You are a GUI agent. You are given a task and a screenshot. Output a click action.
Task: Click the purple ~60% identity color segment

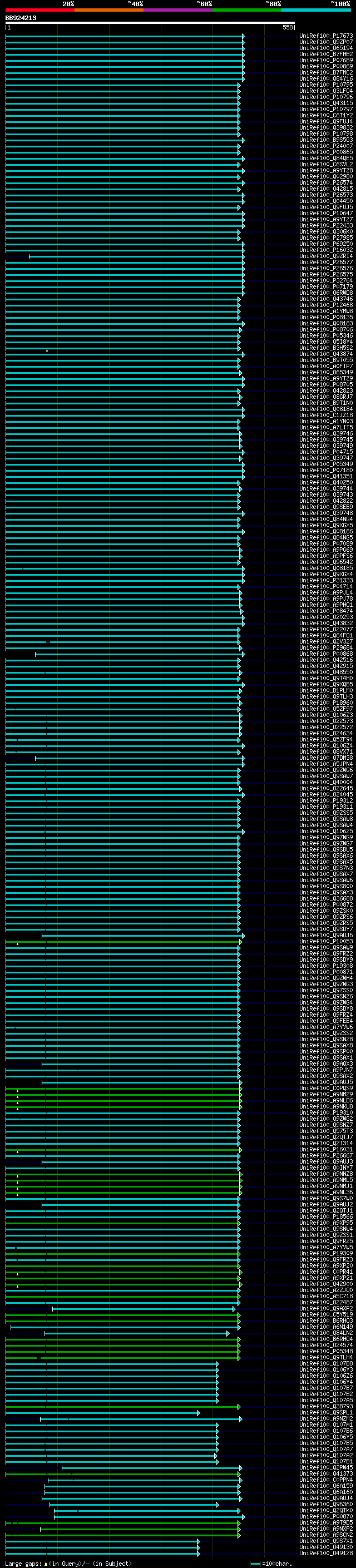[179, 11]
